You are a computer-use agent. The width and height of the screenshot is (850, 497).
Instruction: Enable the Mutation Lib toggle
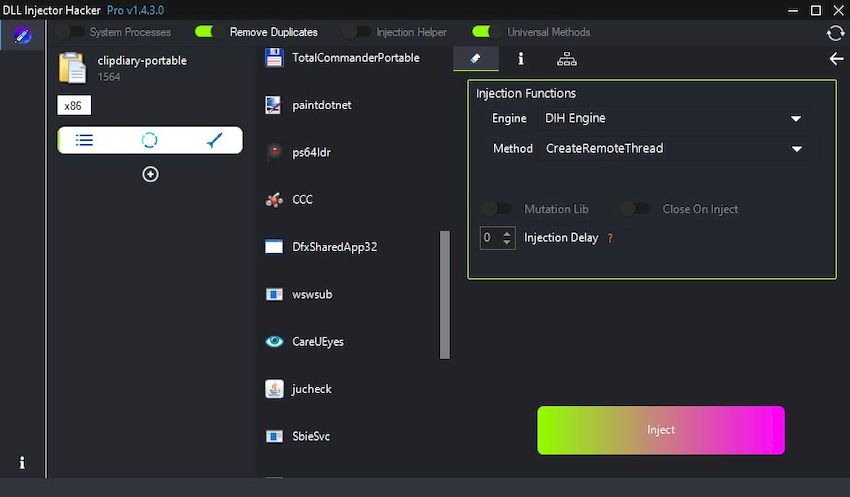[497, 209]
